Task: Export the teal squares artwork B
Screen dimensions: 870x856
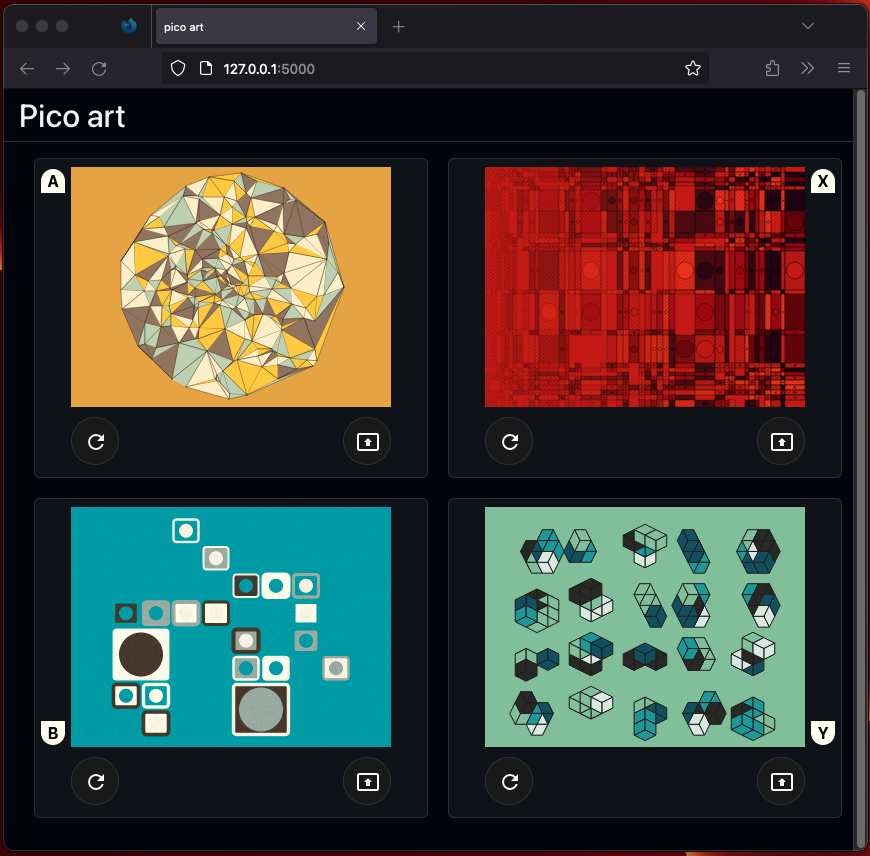Action: pyautogui.click(x=367, y=781)
